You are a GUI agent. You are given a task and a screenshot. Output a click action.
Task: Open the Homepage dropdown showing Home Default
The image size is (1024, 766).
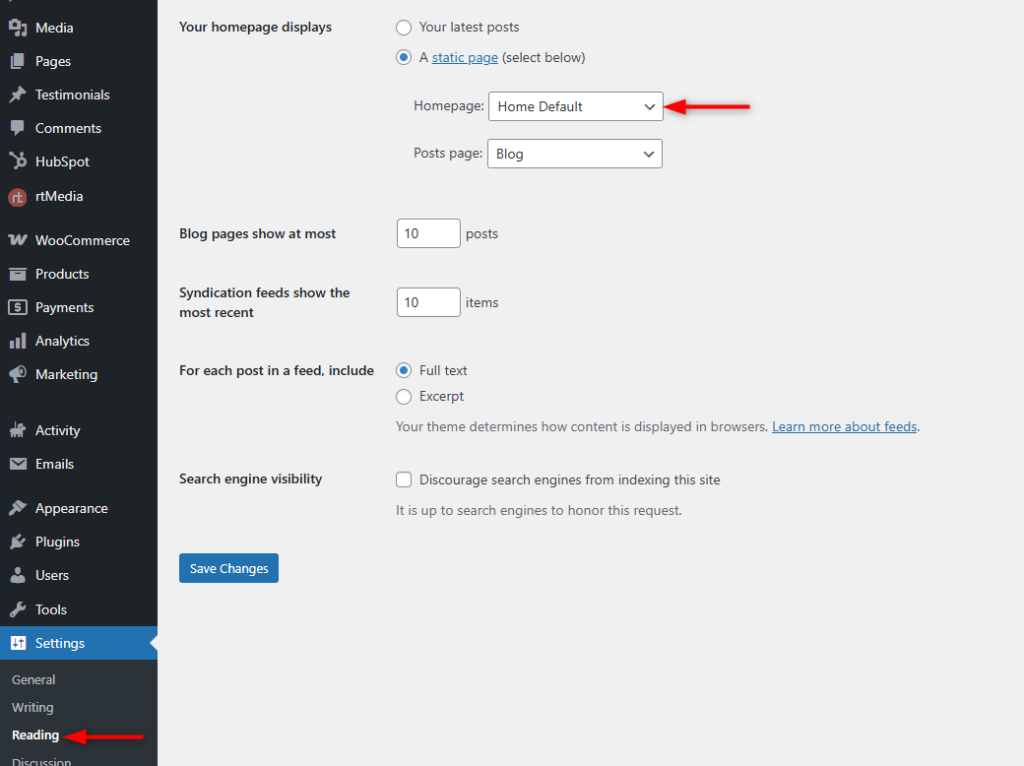575,107
